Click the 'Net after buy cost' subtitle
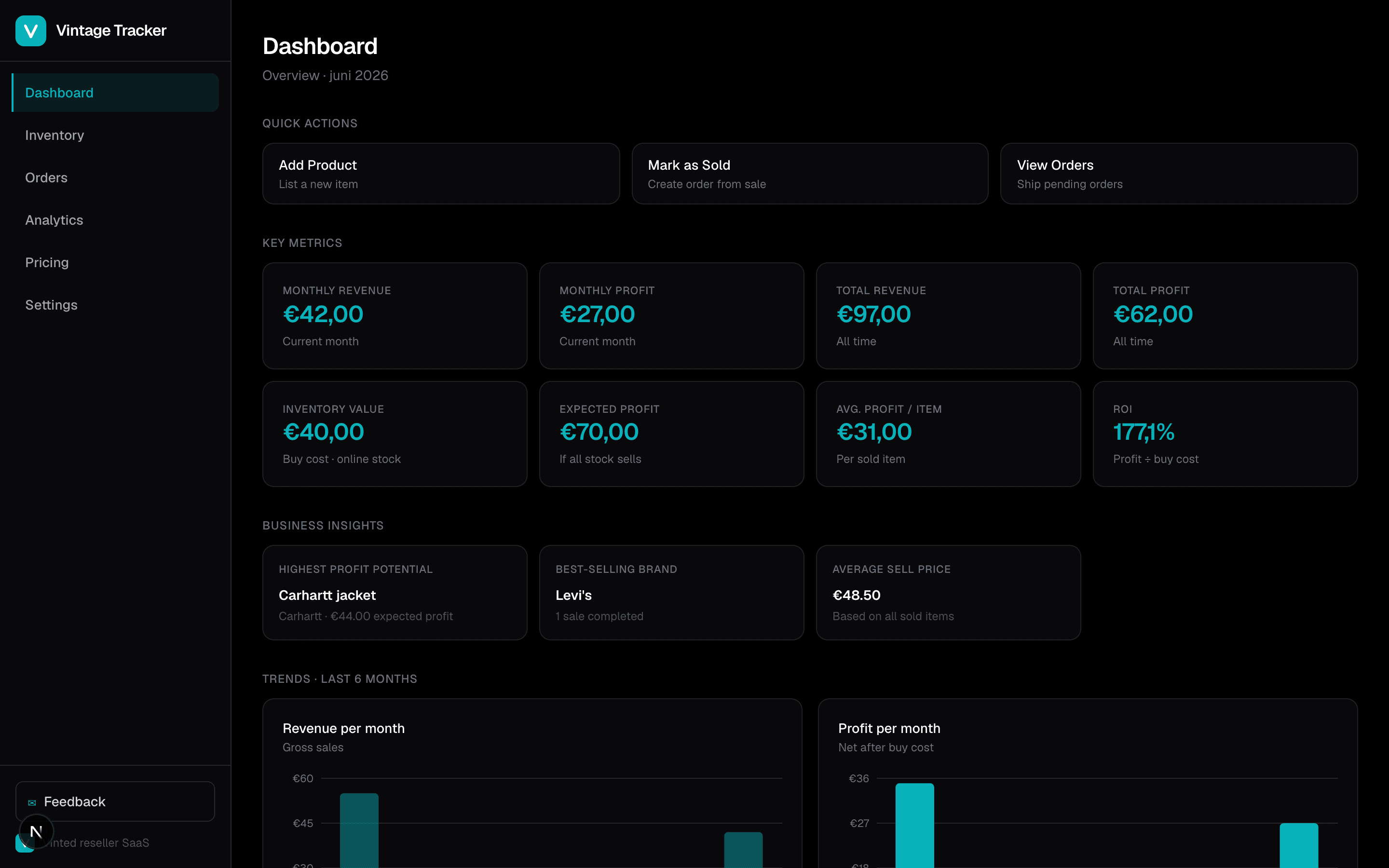Image resolution: width=1389 pixels, height=868 pixels. point(885,747)
